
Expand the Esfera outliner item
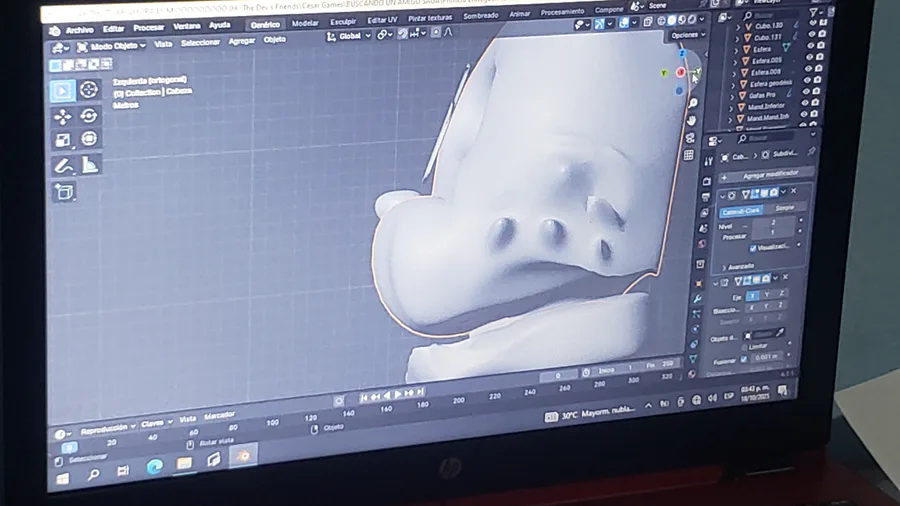pyautogui.click(x=736, y=50)
